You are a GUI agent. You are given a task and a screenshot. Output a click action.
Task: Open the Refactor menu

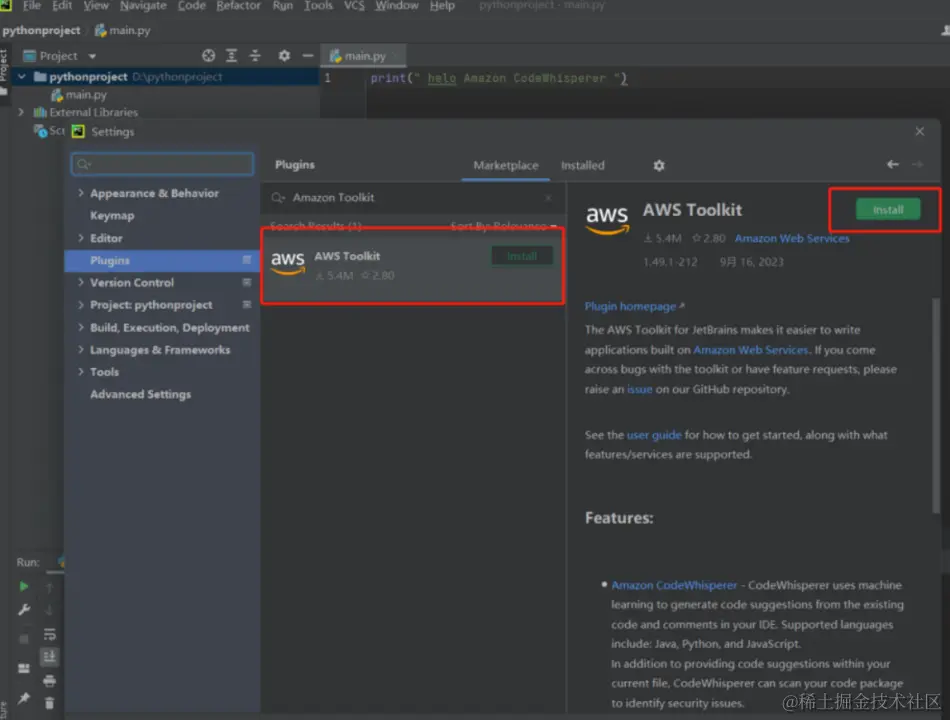pos(238,6)
